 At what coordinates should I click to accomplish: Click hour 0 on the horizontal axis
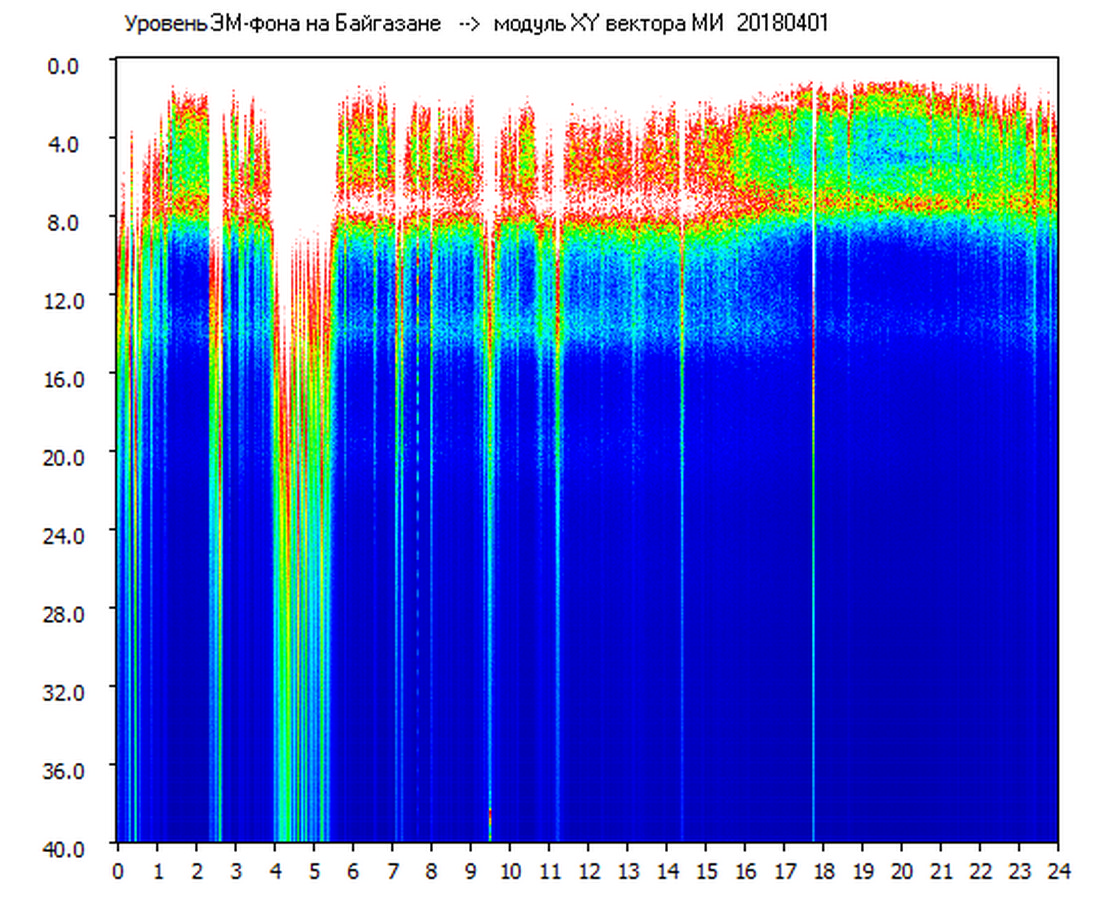click(118, 871)
